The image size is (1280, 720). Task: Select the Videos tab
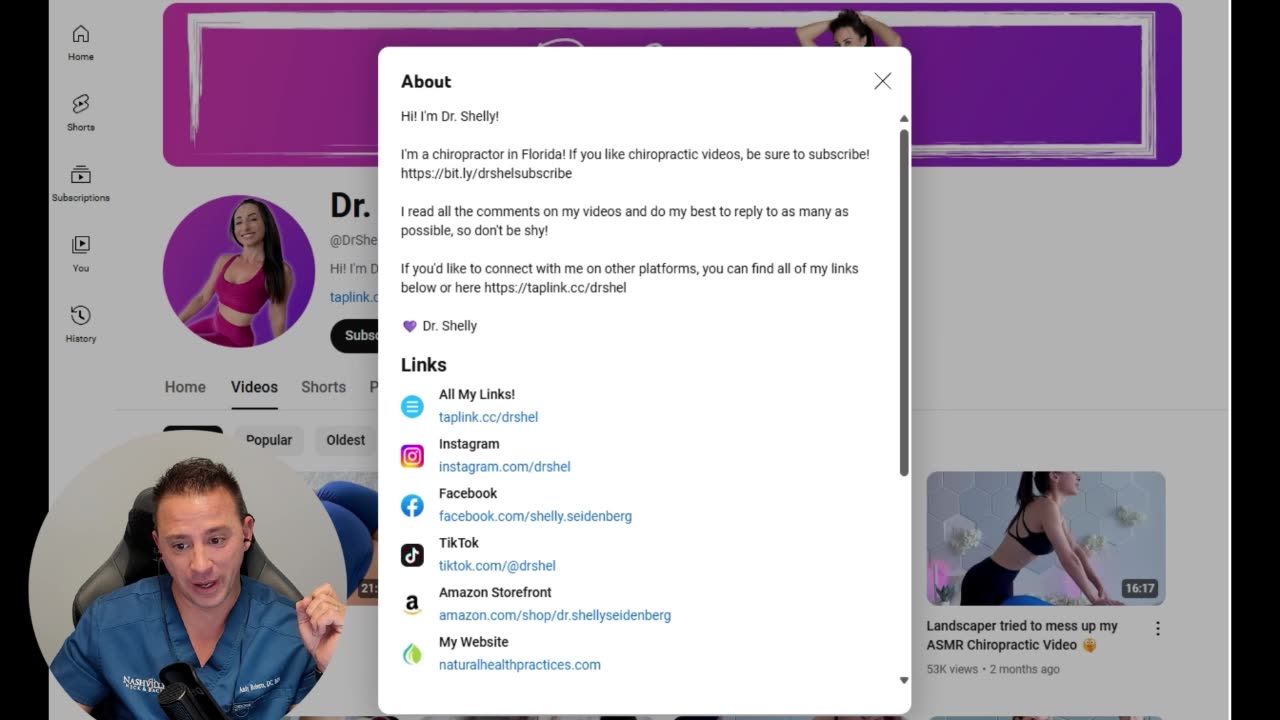(254, 387)
